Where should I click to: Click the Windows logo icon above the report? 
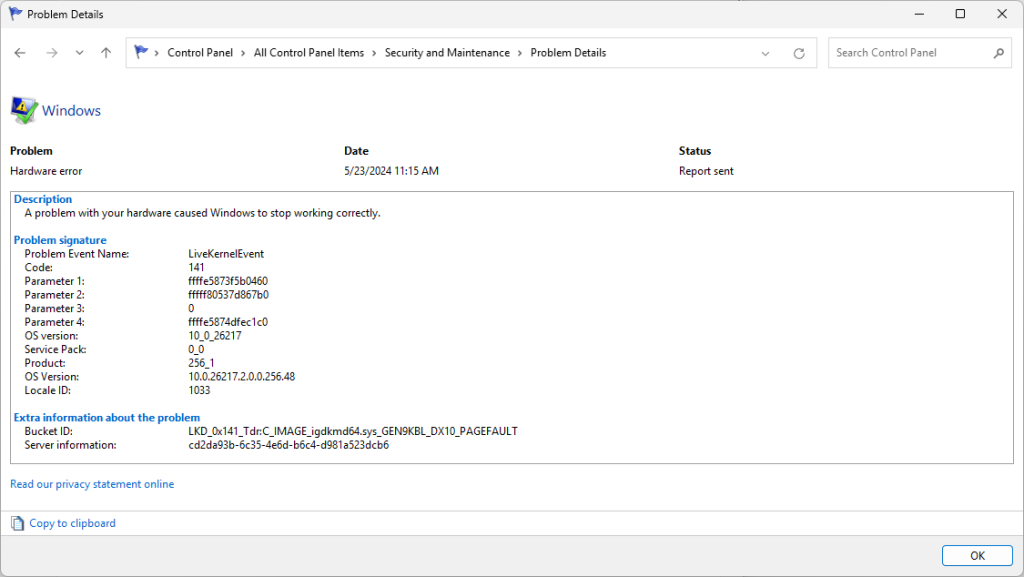24,108
